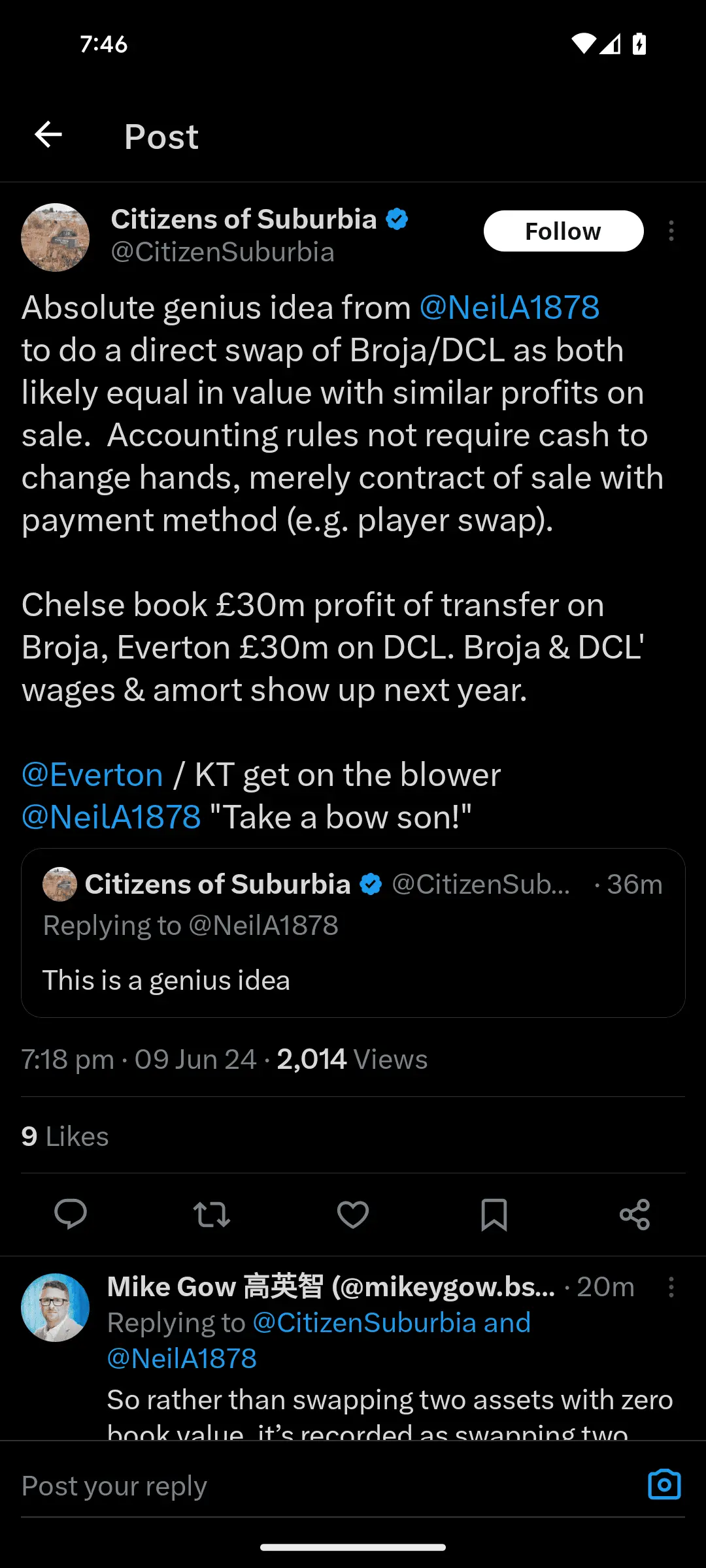Screen dimensions: 706x1568
Task: Bookmark this post
Action: click(494, 1215)
